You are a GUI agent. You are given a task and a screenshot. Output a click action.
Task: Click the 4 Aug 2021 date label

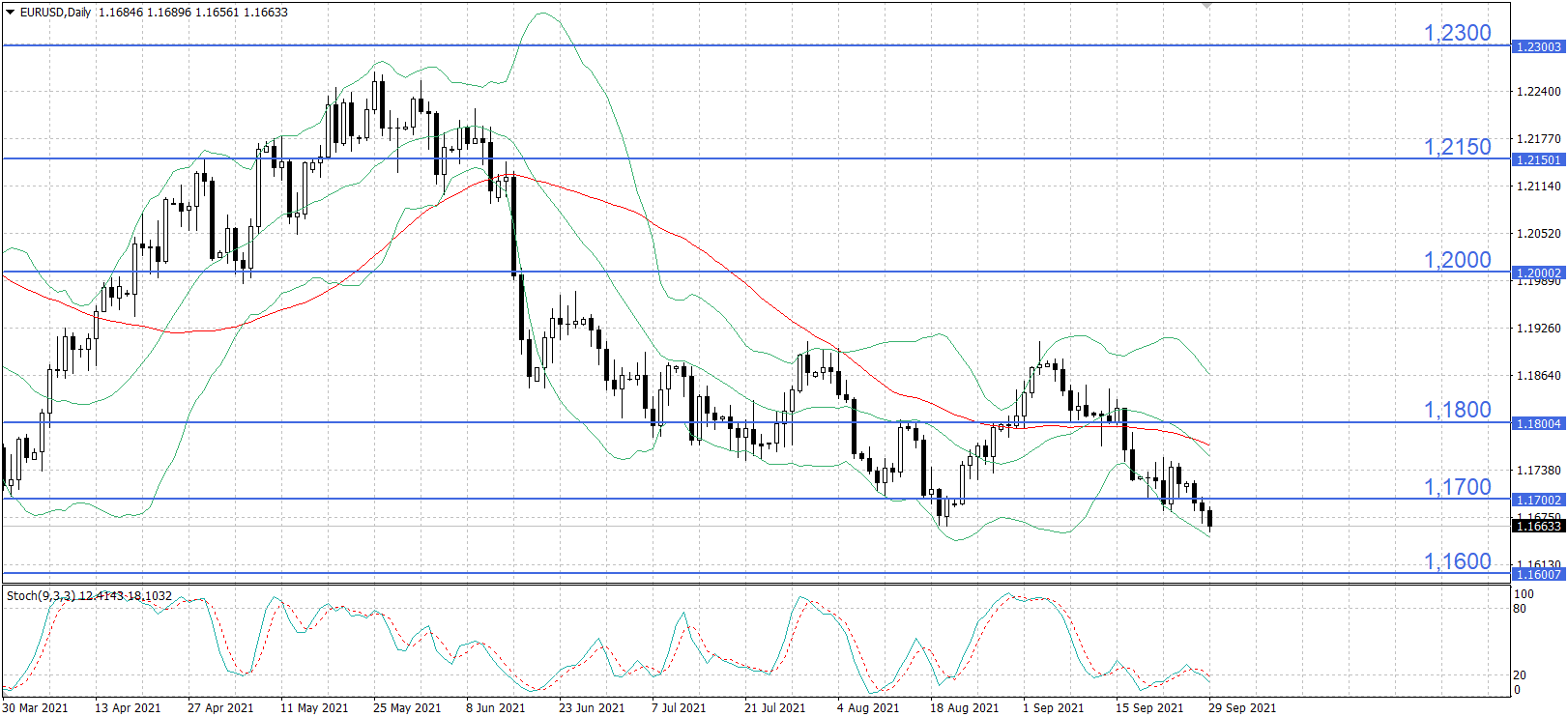(868, 707)
